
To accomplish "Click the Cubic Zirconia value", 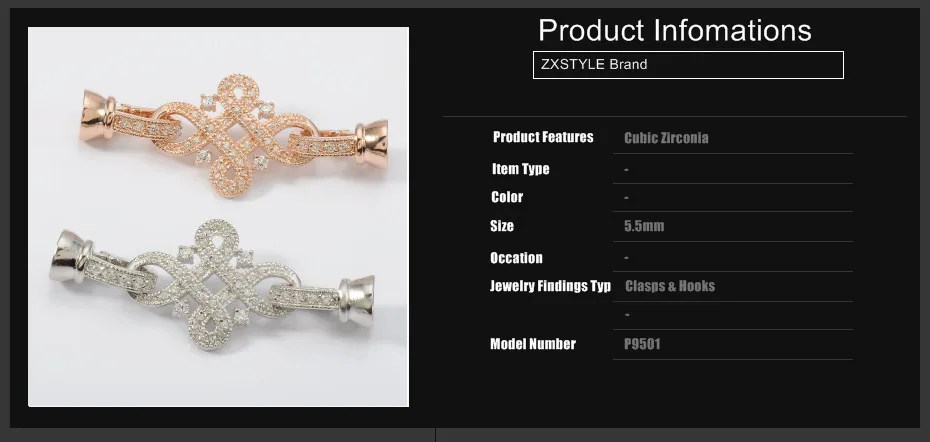I will point(666,138).
